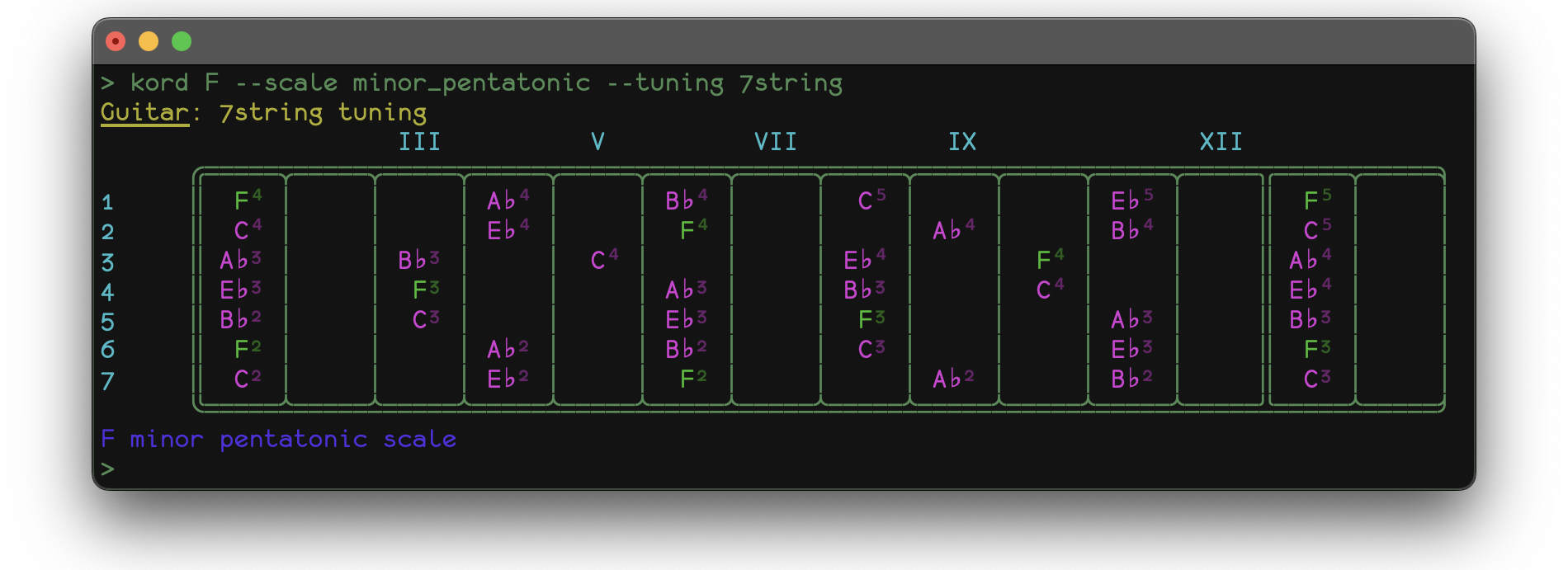Viewport: 1568px width, 570px height.
Task: Click the empty prompt at the bottom
Action: click(107, 469)
